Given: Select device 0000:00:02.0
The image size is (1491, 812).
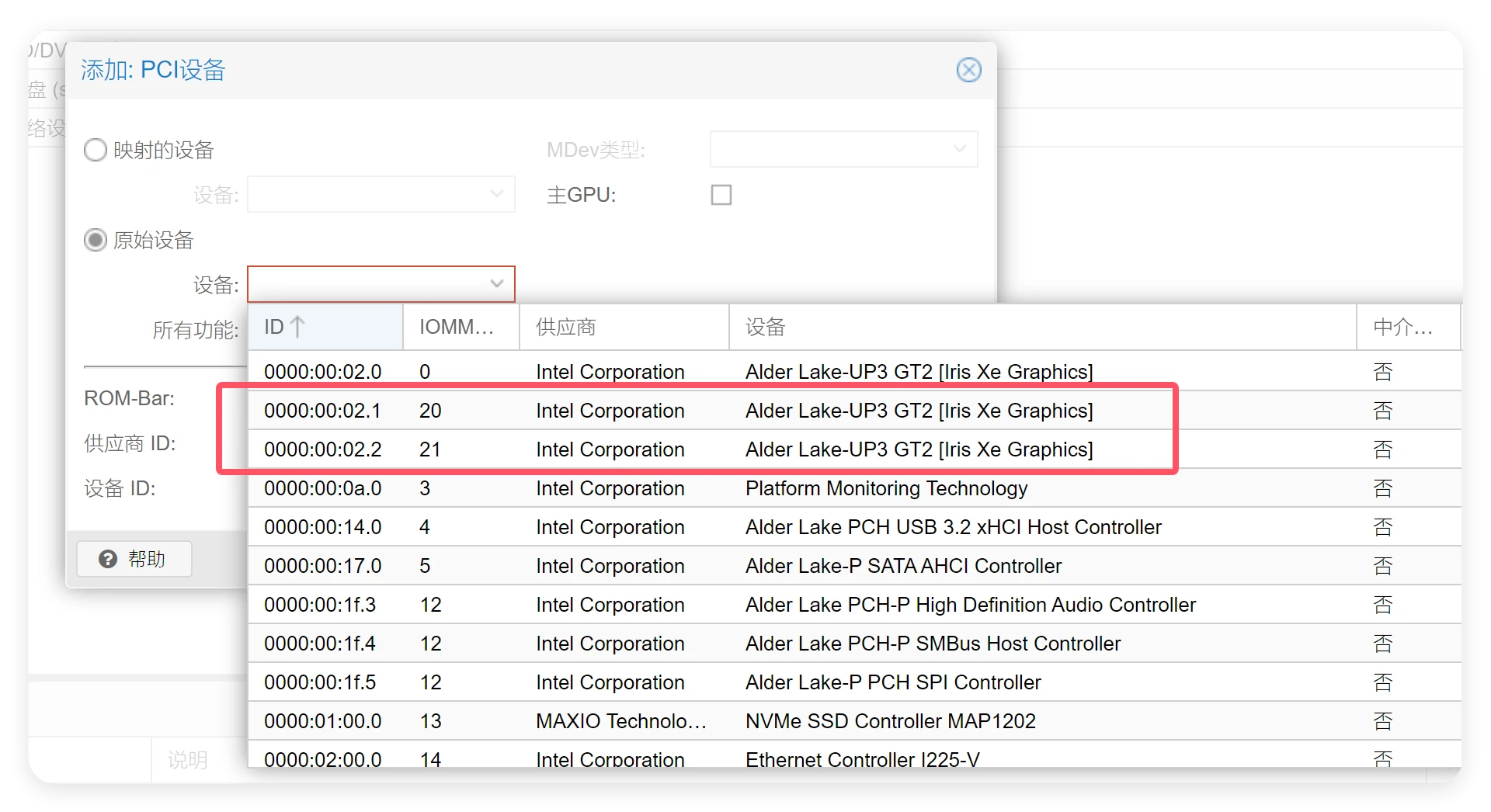Looking at the screenshot, I should [x=854, y=372].
